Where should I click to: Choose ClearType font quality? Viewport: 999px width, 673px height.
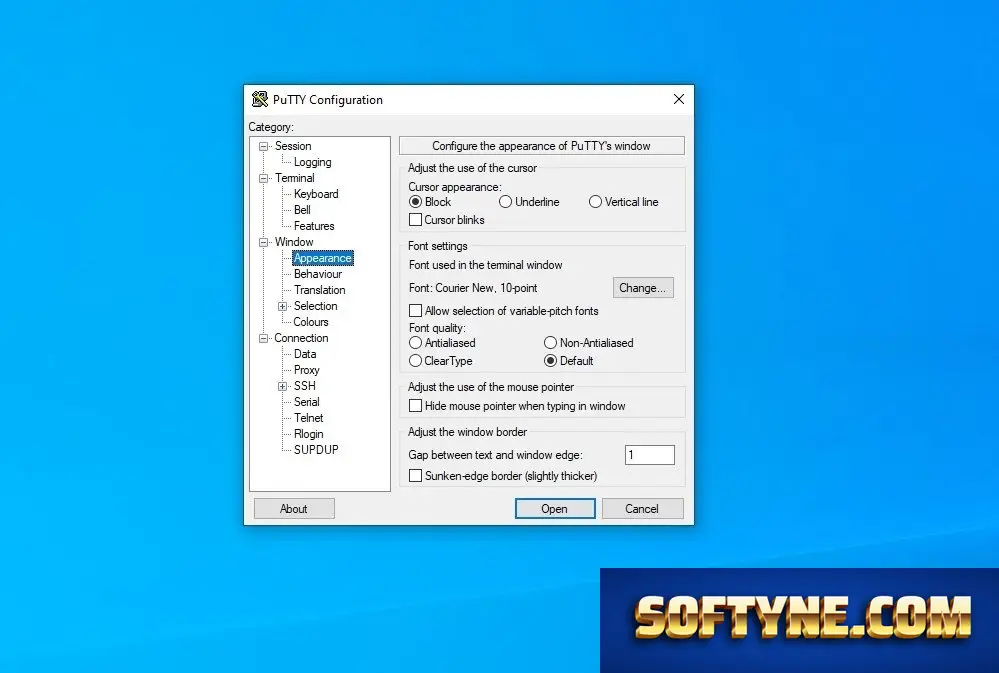415,361
